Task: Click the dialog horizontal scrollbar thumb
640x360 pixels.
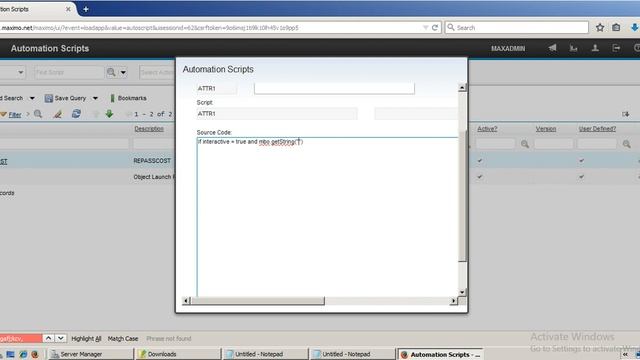Action: pyautogui.click(x=257, y=301)
